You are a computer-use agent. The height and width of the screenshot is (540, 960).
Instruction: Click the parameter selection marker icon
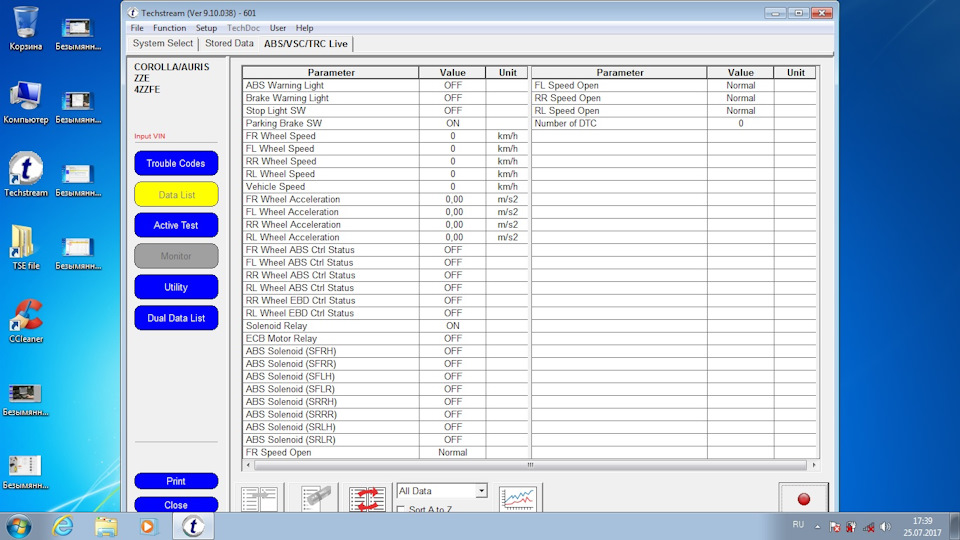tap(315, 498)
